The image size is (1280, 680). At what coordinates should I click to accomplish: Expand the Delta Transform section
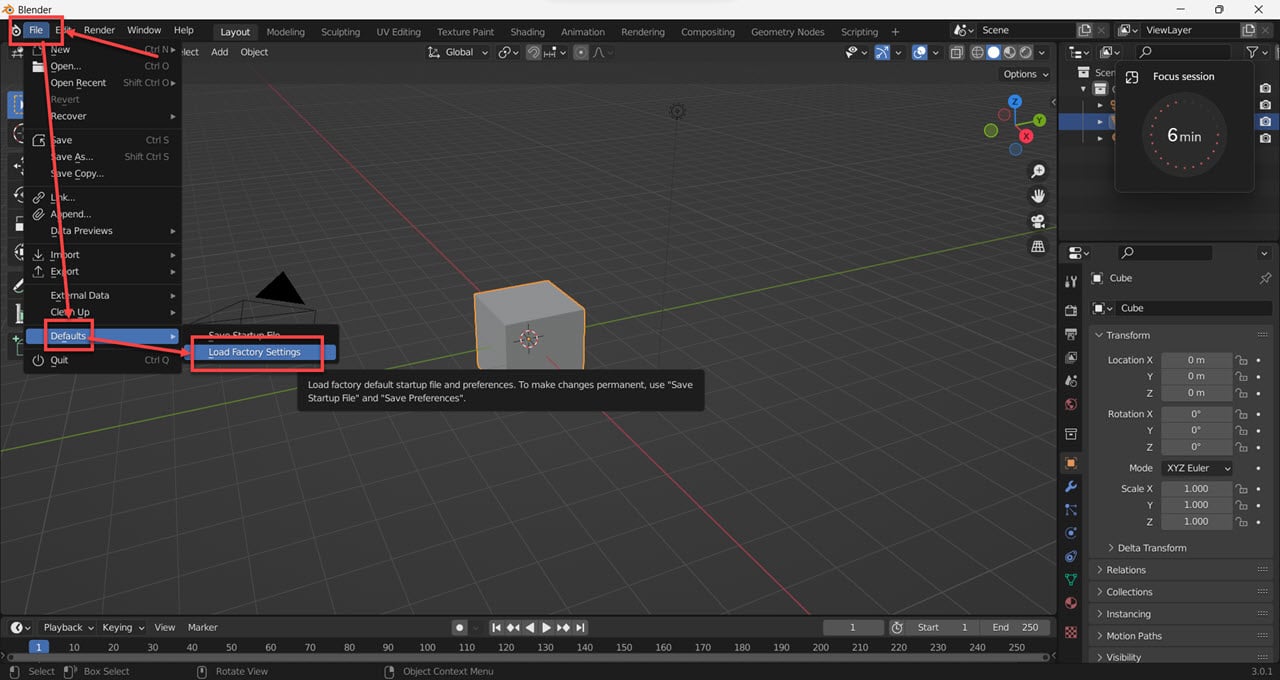1151,548
